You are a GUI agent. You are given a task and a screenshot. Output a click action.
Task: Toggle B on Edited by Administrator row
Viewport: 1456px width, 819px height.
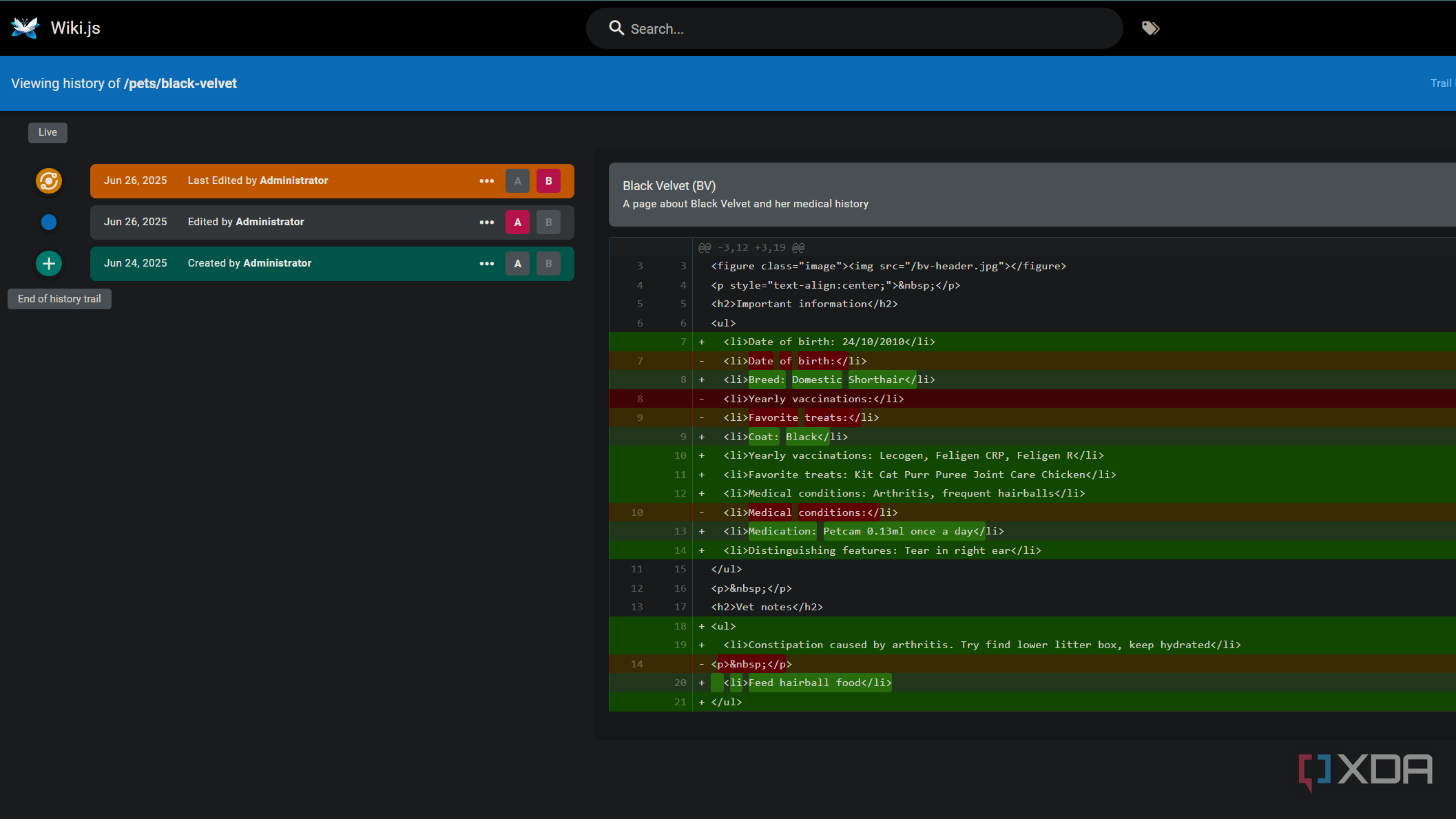[x=549, y=222]
